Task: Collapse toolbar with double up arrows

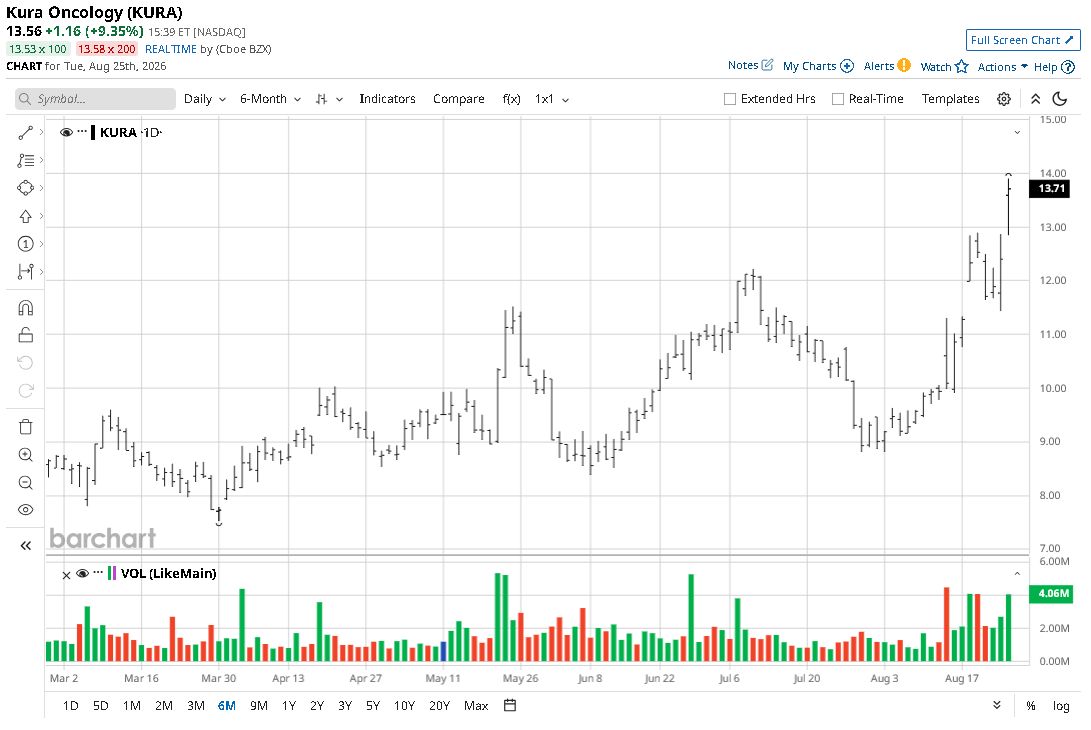Action: (x=1035, y=99)
